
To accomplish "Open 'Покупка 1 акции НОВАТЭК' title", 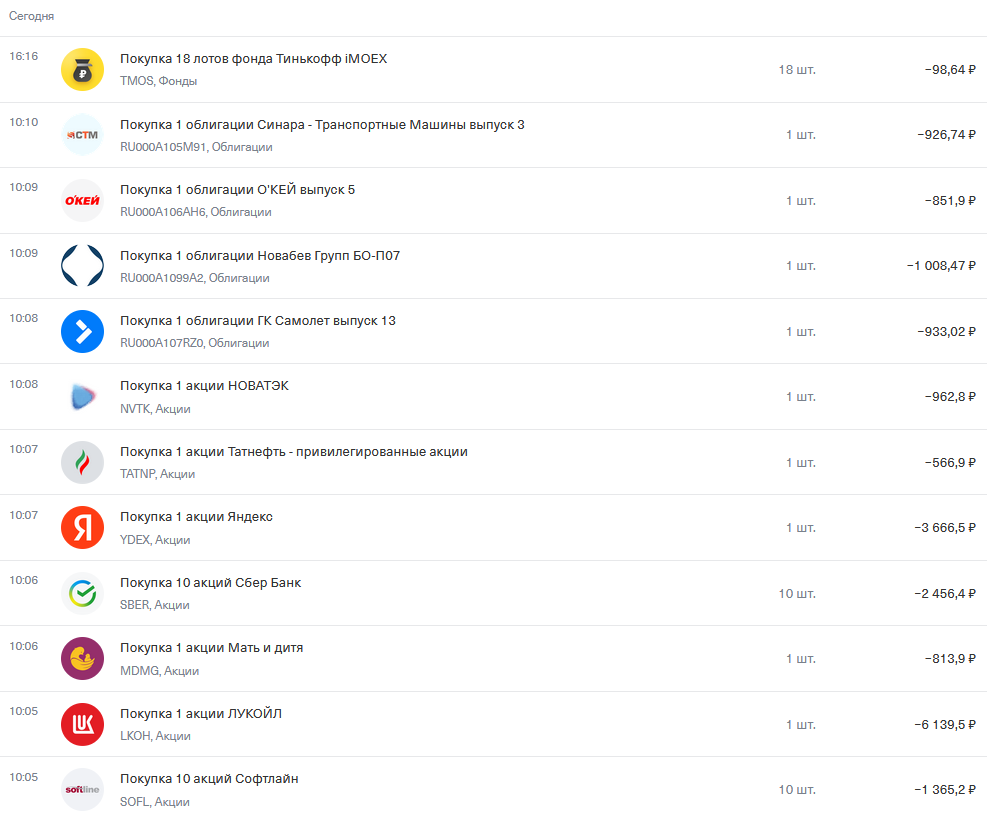I will click(x=204, y=386).
